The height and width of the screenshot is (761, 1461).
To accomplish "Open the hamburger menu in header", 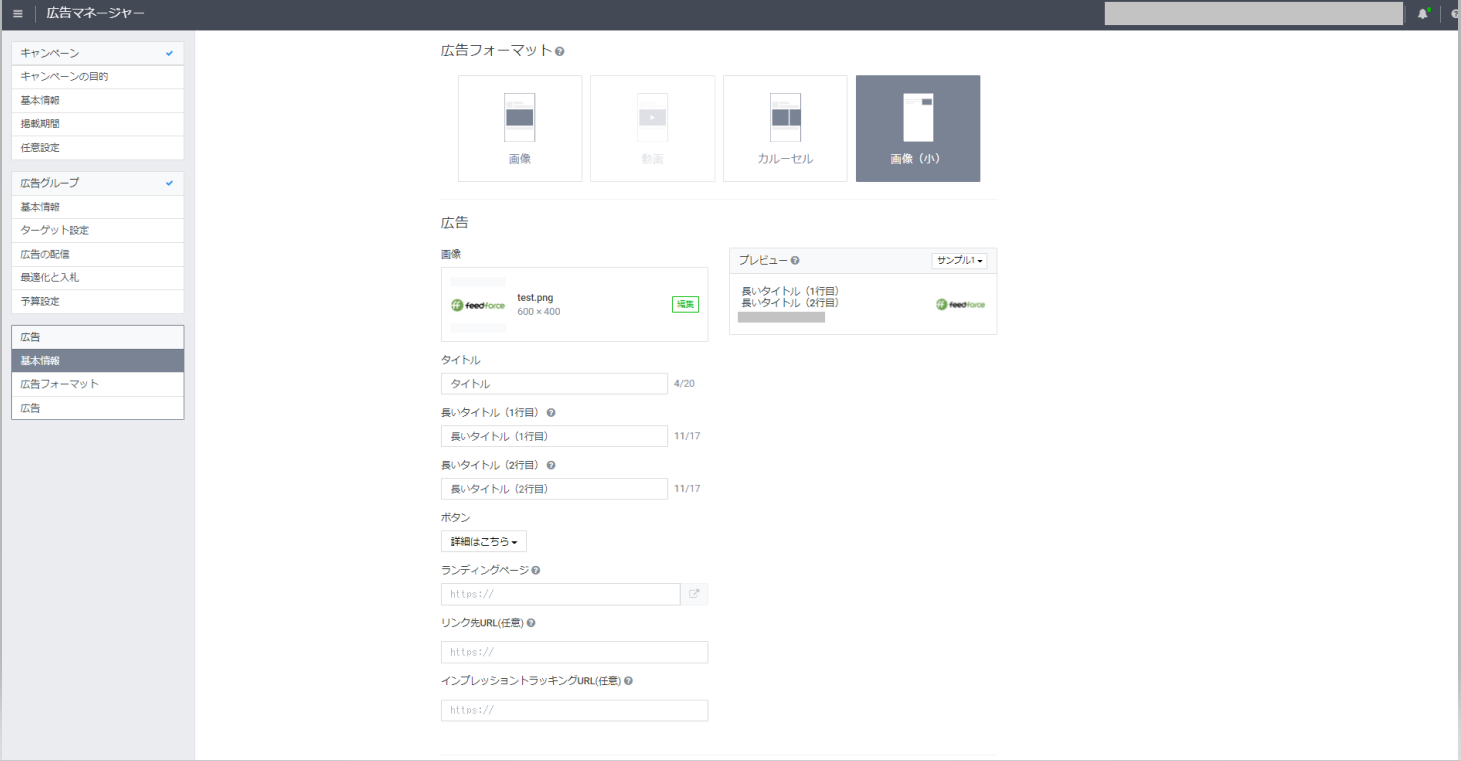I will [17, 13].
